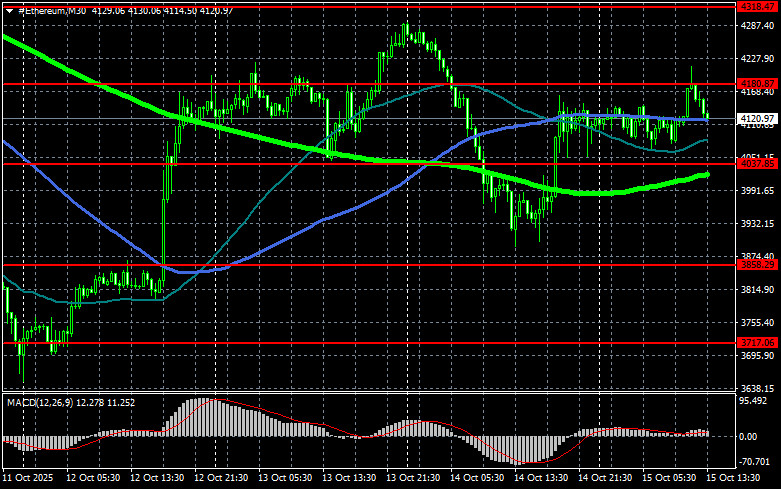Select the 4318.47 red price label
The image size is (781, 489).
[x=756, y=6]
